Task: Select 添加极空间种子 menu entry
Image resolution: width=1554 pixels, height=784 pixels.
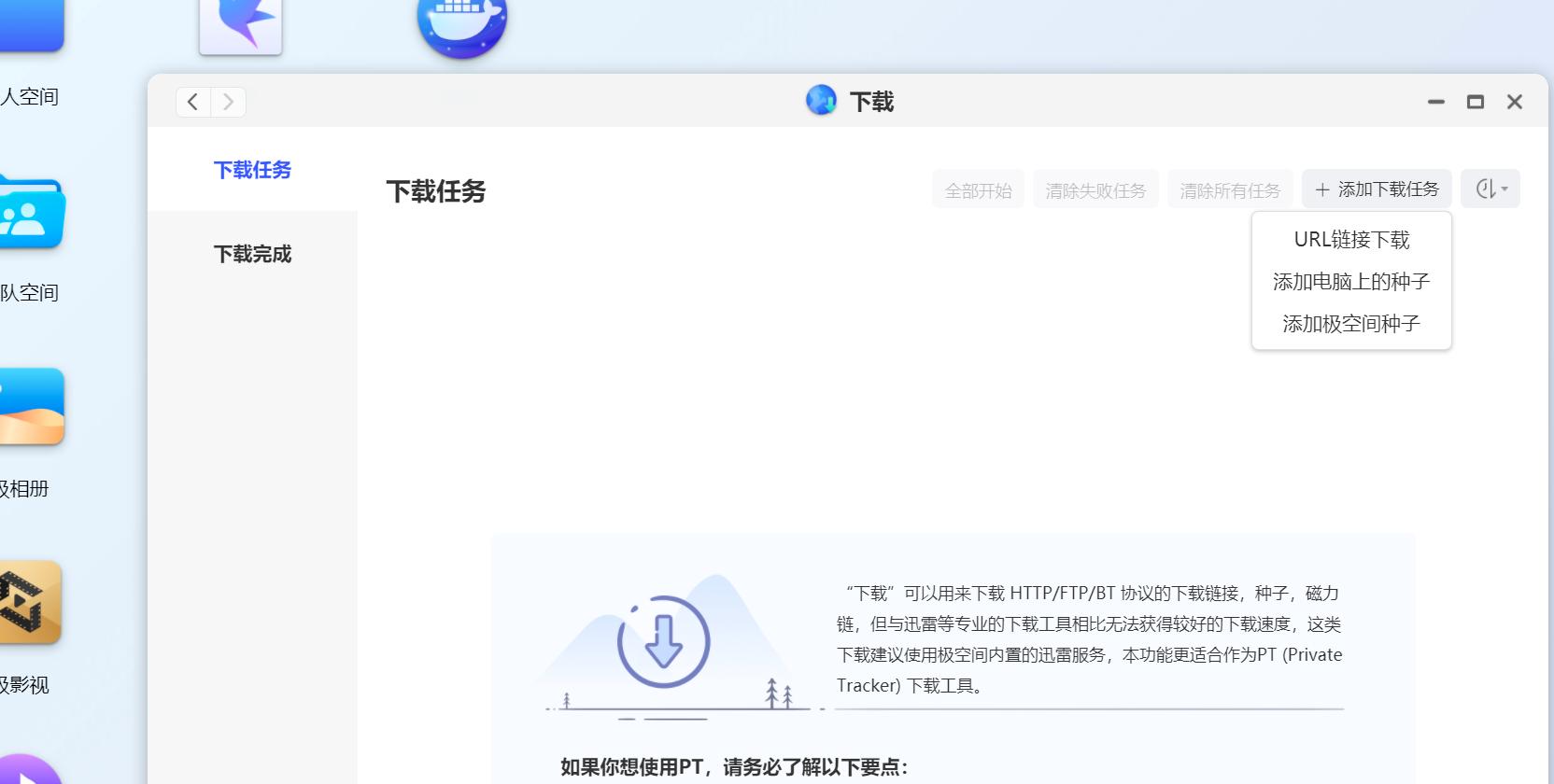Action: click(1351, 324)
